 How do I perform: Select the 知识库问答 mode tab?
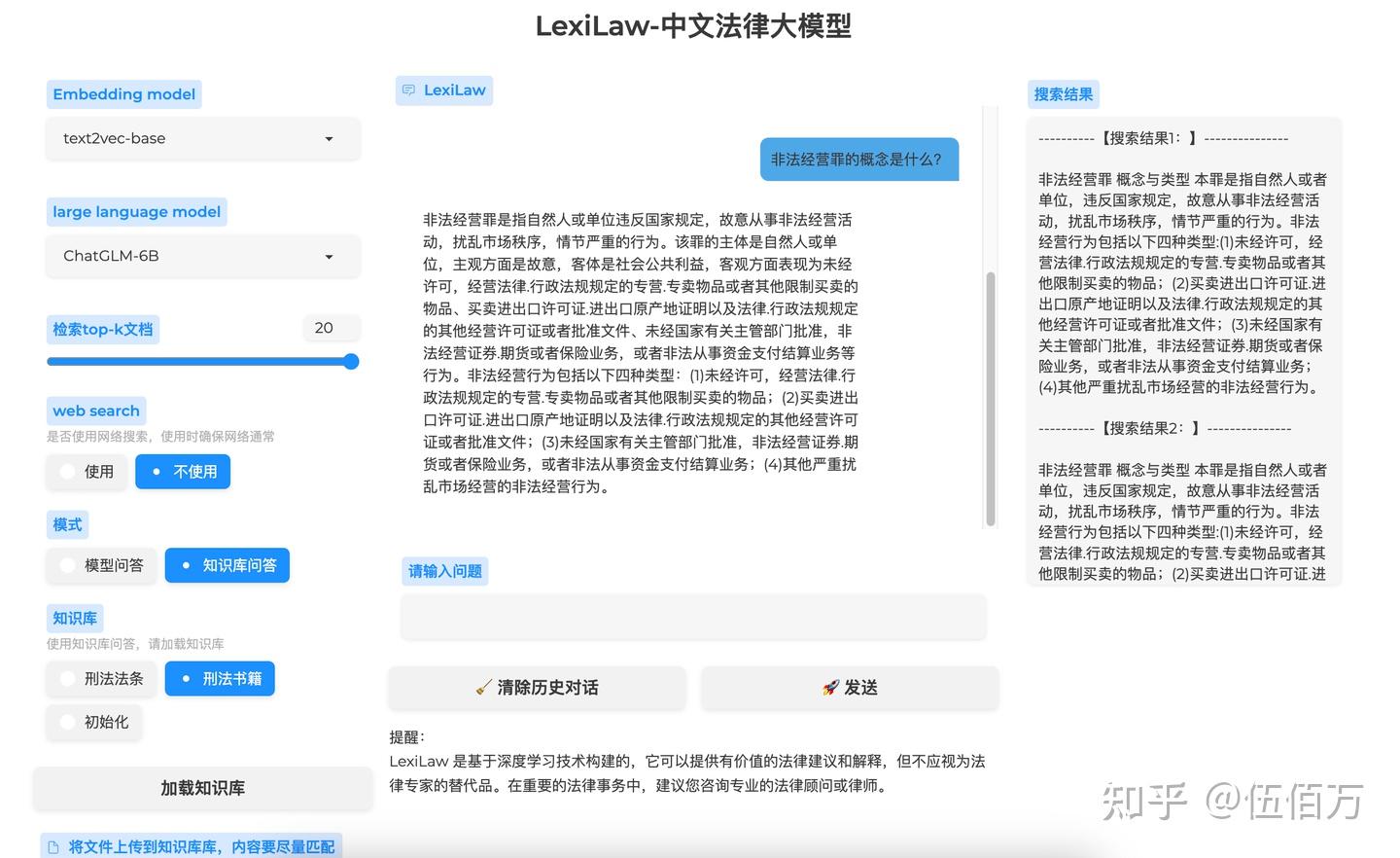point(227,565)
